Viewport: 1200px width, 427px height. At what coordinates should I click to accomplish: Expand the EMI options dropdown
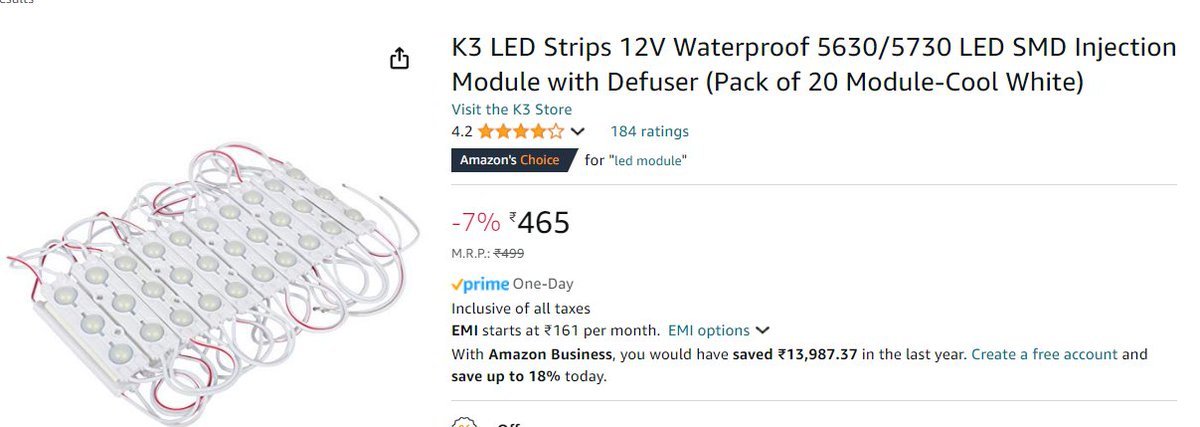tap(718, 330)
